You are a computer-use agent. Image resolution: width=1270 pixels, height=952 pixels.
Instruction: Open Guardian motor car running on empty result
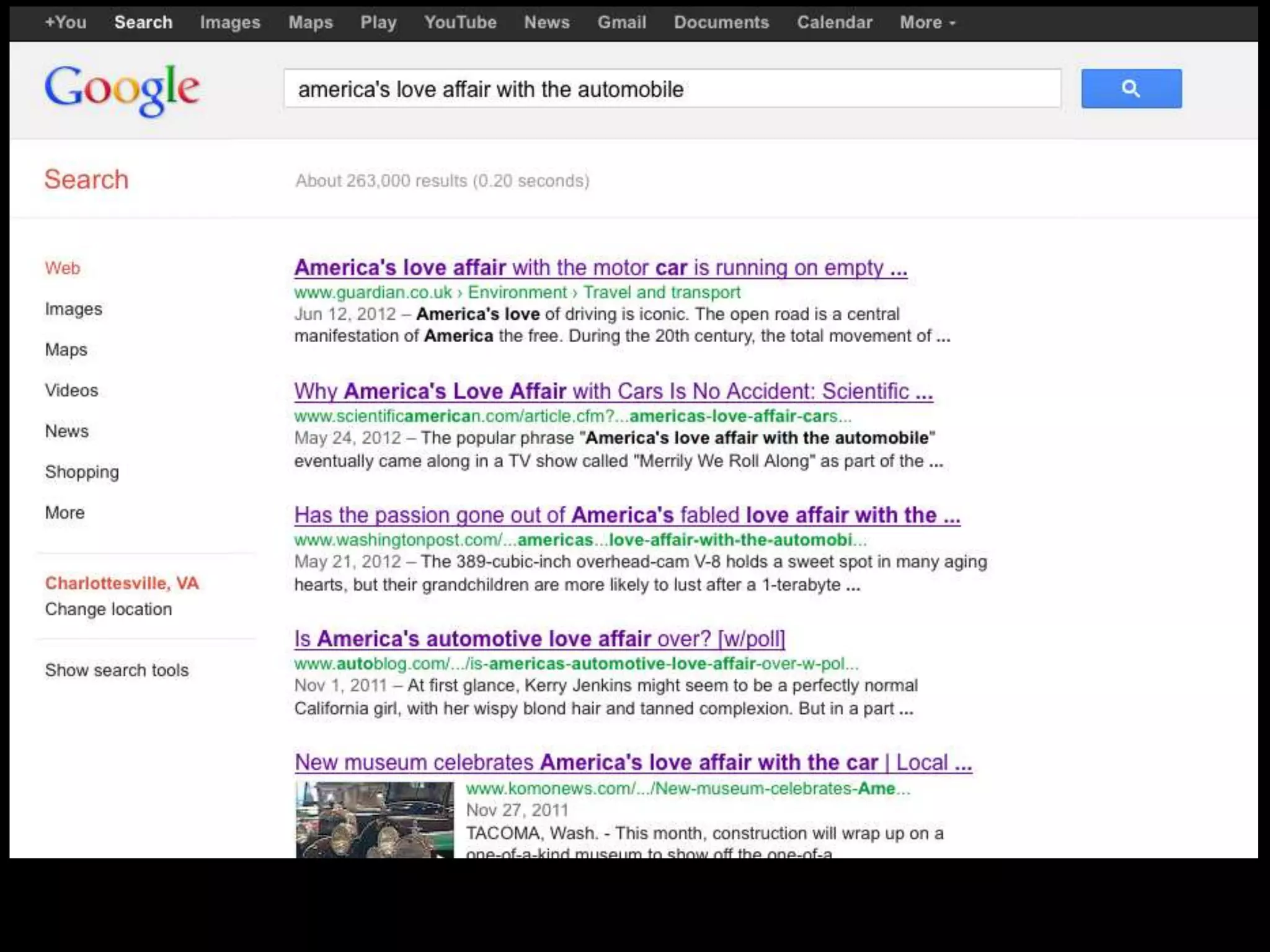pyautogui.click(x=600, y=268)
